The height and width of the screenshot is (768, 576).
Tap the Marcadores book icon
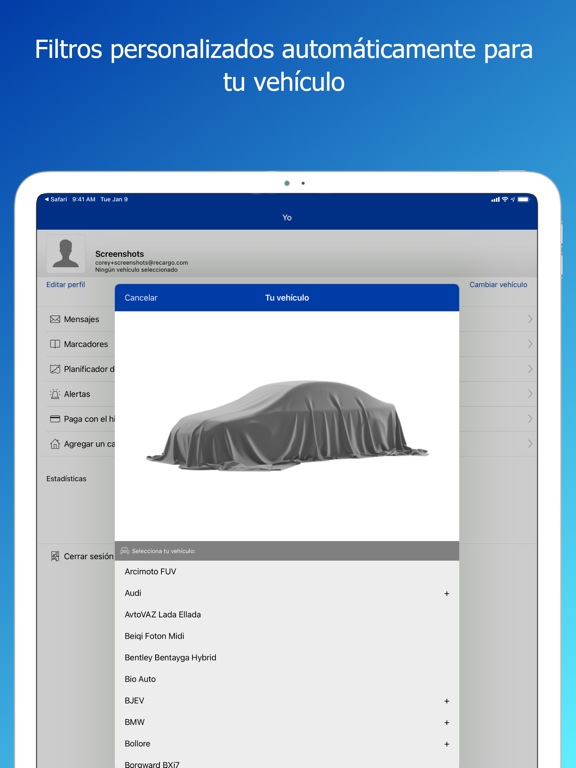tap(55, 344)
